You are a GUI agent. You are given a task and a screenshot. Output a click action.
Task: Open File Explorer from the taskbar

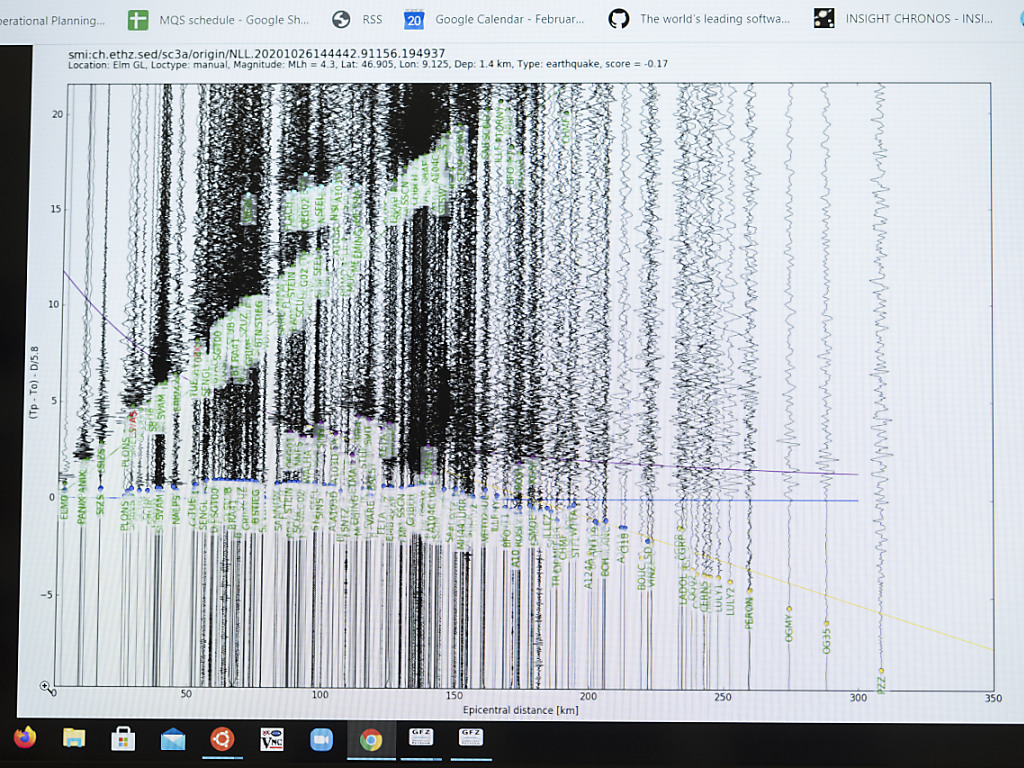pos(74,738)
